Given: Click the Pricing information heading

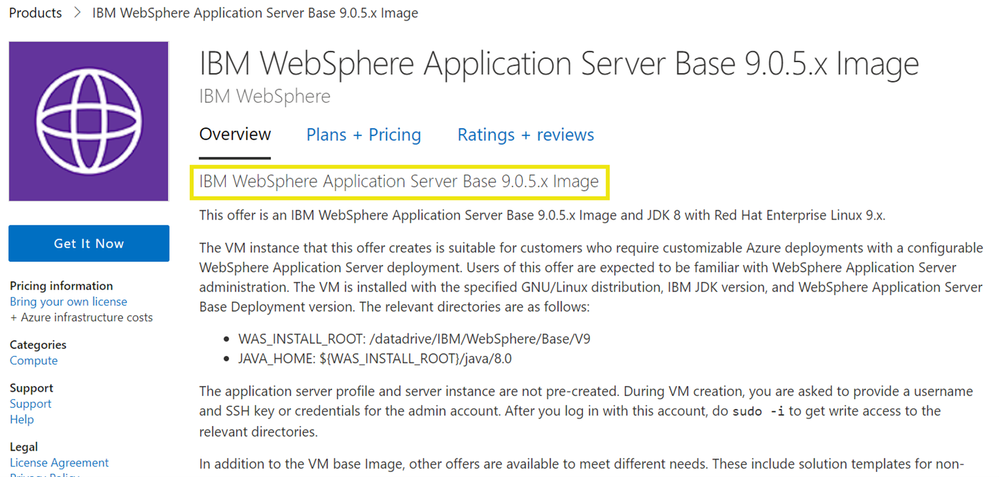Looking at the screenshot, I should point(61,286).
